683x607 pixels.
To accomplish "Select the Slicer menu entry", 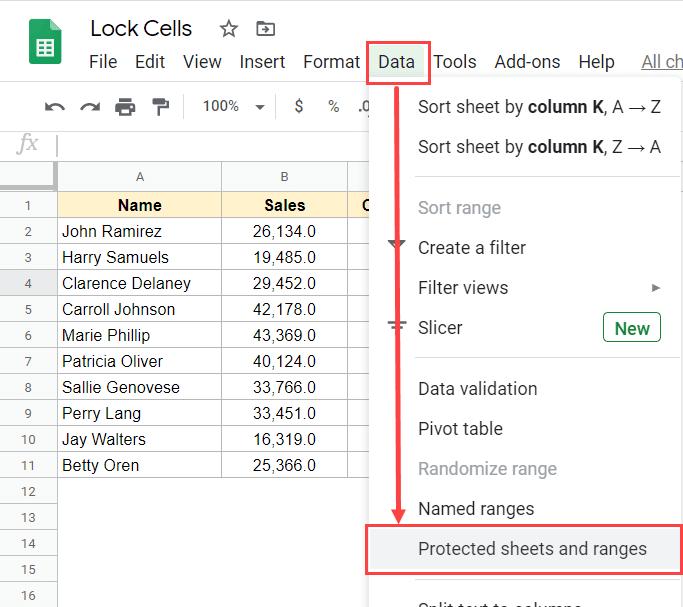I will 525,328.
